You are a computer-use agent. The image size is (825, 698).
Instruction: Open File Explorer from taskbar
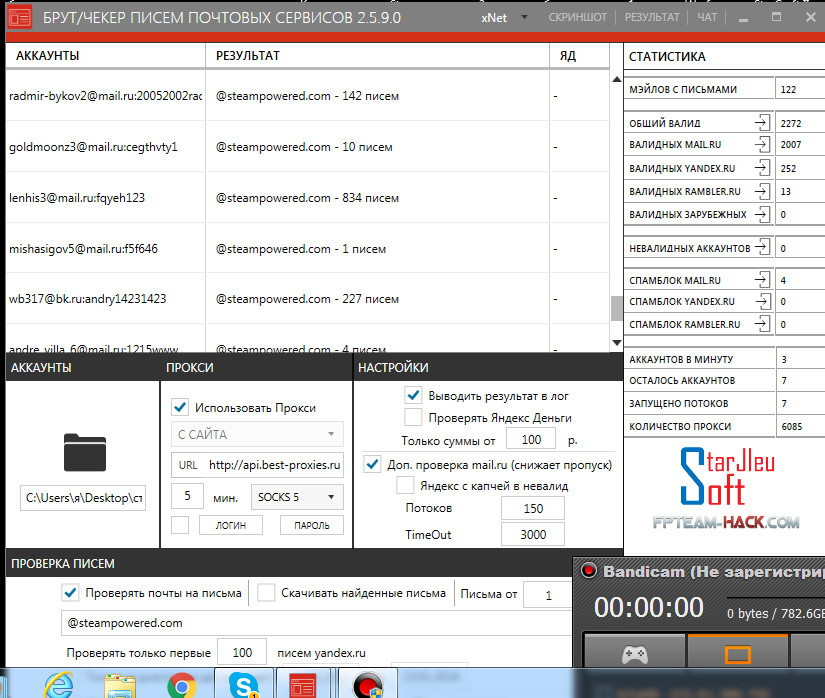(120, 685)
